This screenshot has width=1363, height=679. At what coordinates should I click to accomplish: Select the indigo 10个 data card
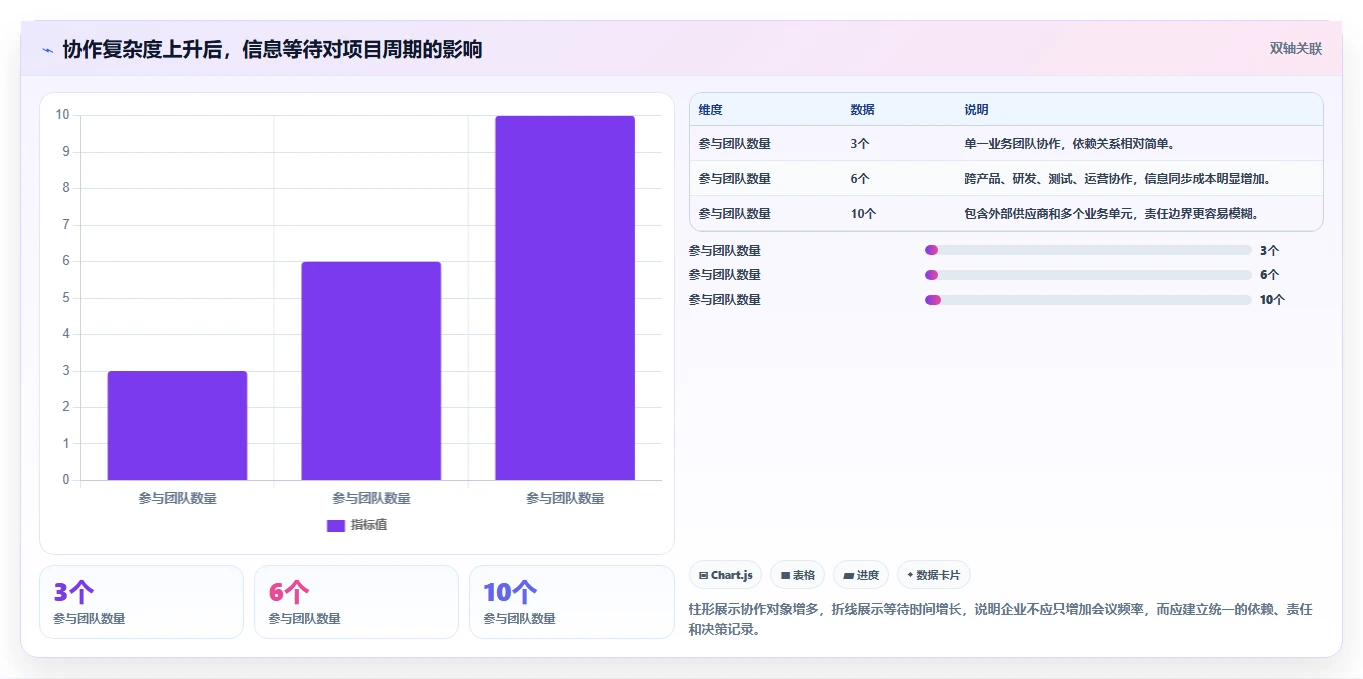(571, 602)
